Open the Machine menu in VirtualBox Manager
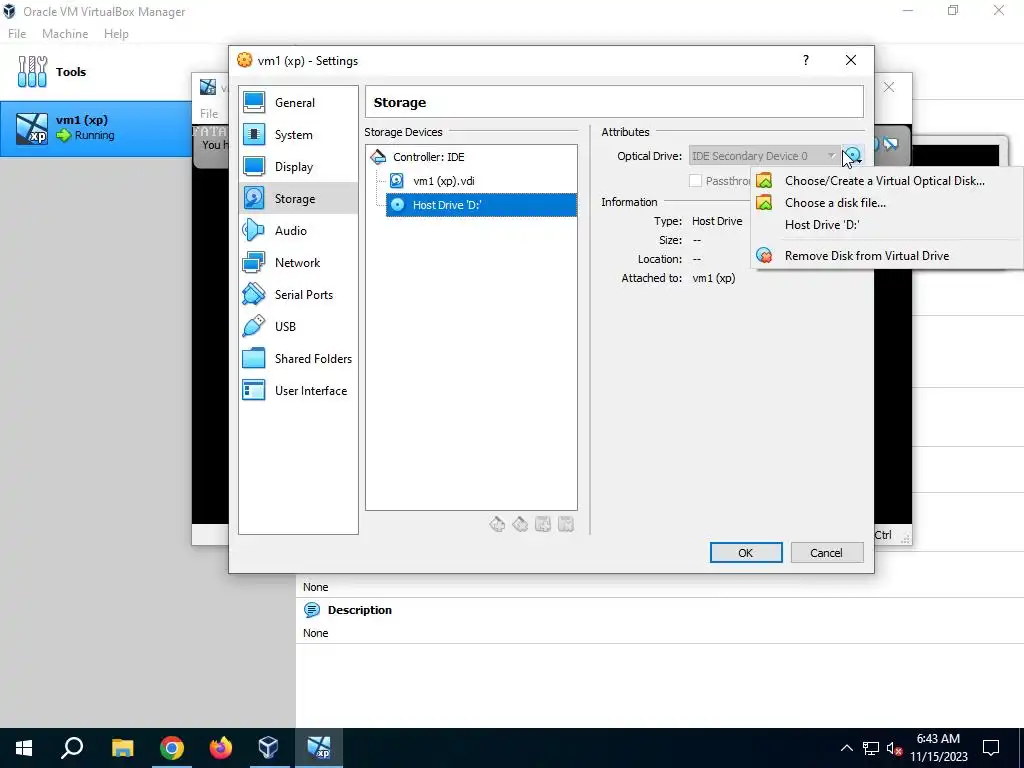 pyautogui.click(x=65, y=34)
